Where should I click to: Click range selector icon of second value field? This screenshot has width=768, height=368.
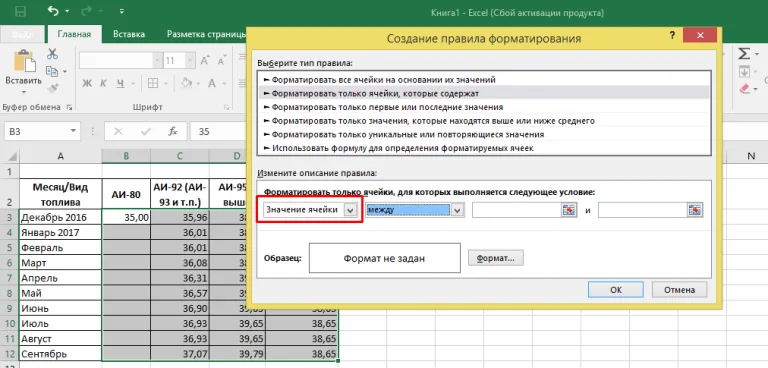click(x=696, y=210)
